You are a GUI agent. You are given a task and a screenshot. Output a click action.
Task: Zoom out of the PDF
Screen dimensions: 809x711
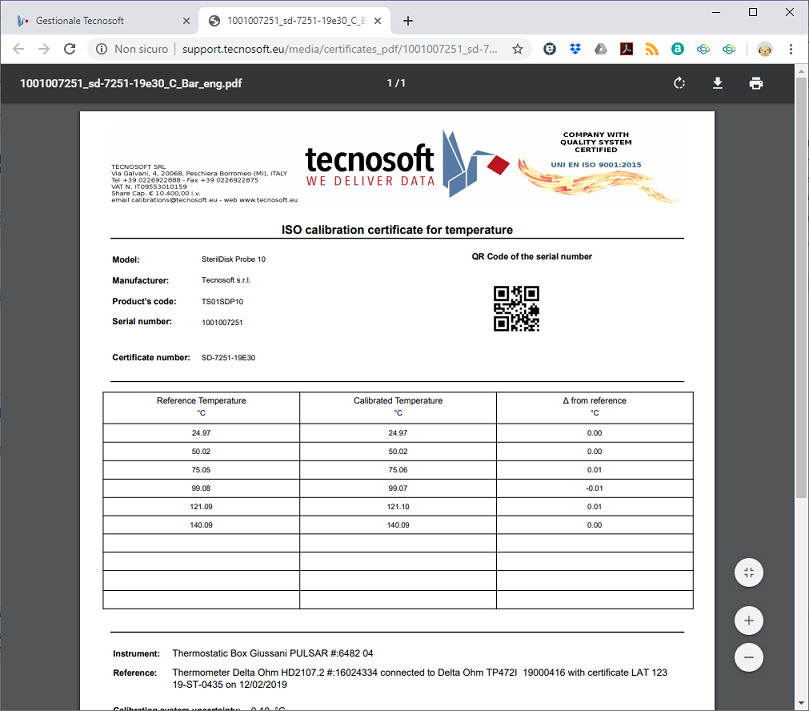tap(749, 657)
